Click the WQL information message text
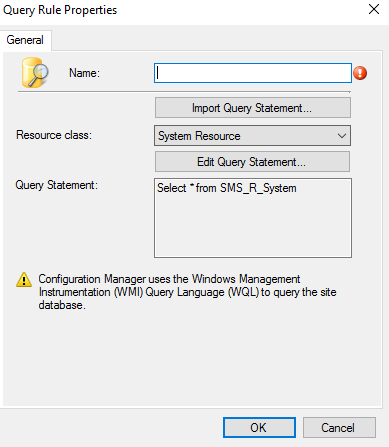Image resolution: width=389 pixels, height=447 pixels. pos(187,292)
